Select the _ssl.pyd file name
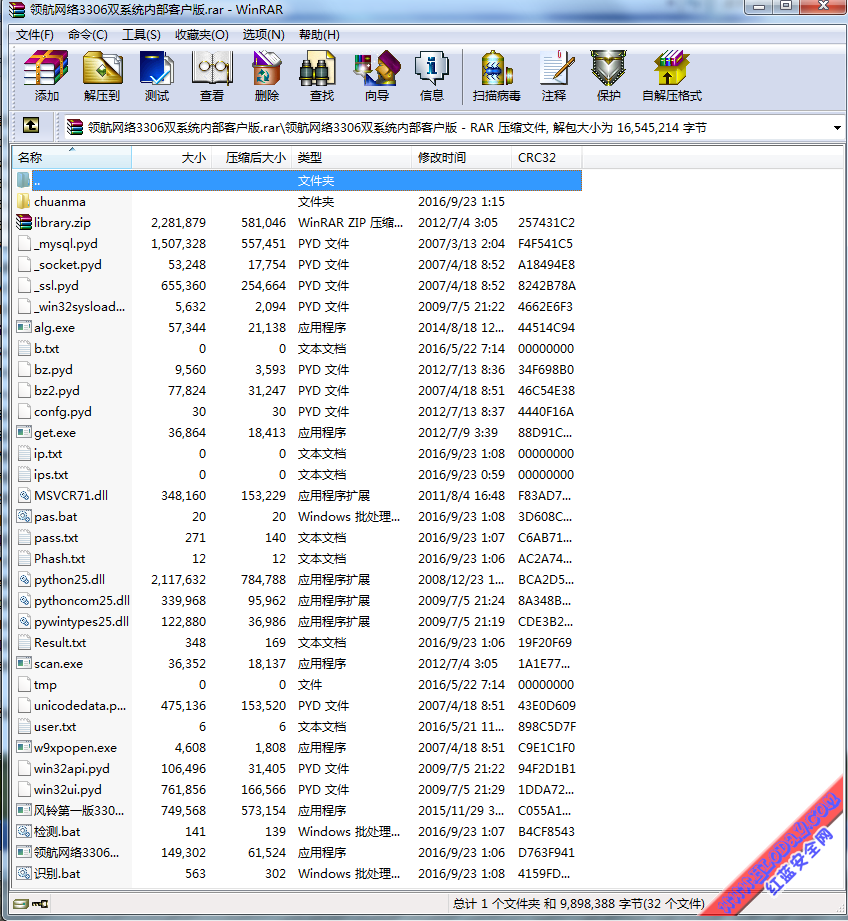Viewport: 848px width, 921px height. click(x=56, y=286)
